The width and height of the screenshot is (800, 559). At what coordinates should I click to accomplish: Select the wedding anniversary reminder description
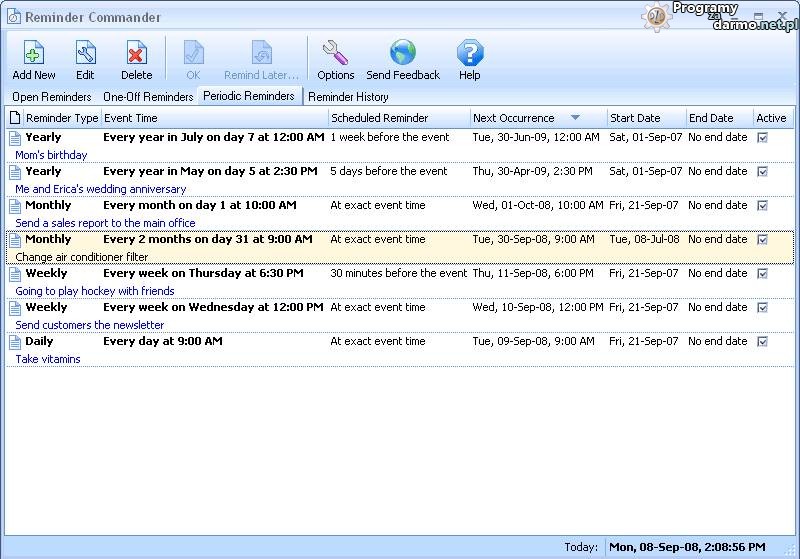pos(101,189)
